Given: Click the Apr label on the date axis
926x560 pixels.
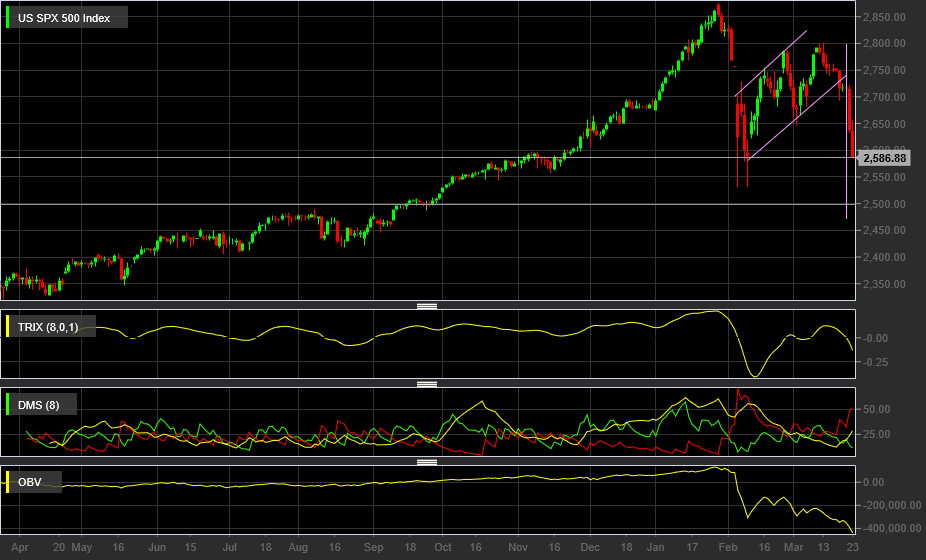Looking at the screenshot, I should click(x=19, y=548).
